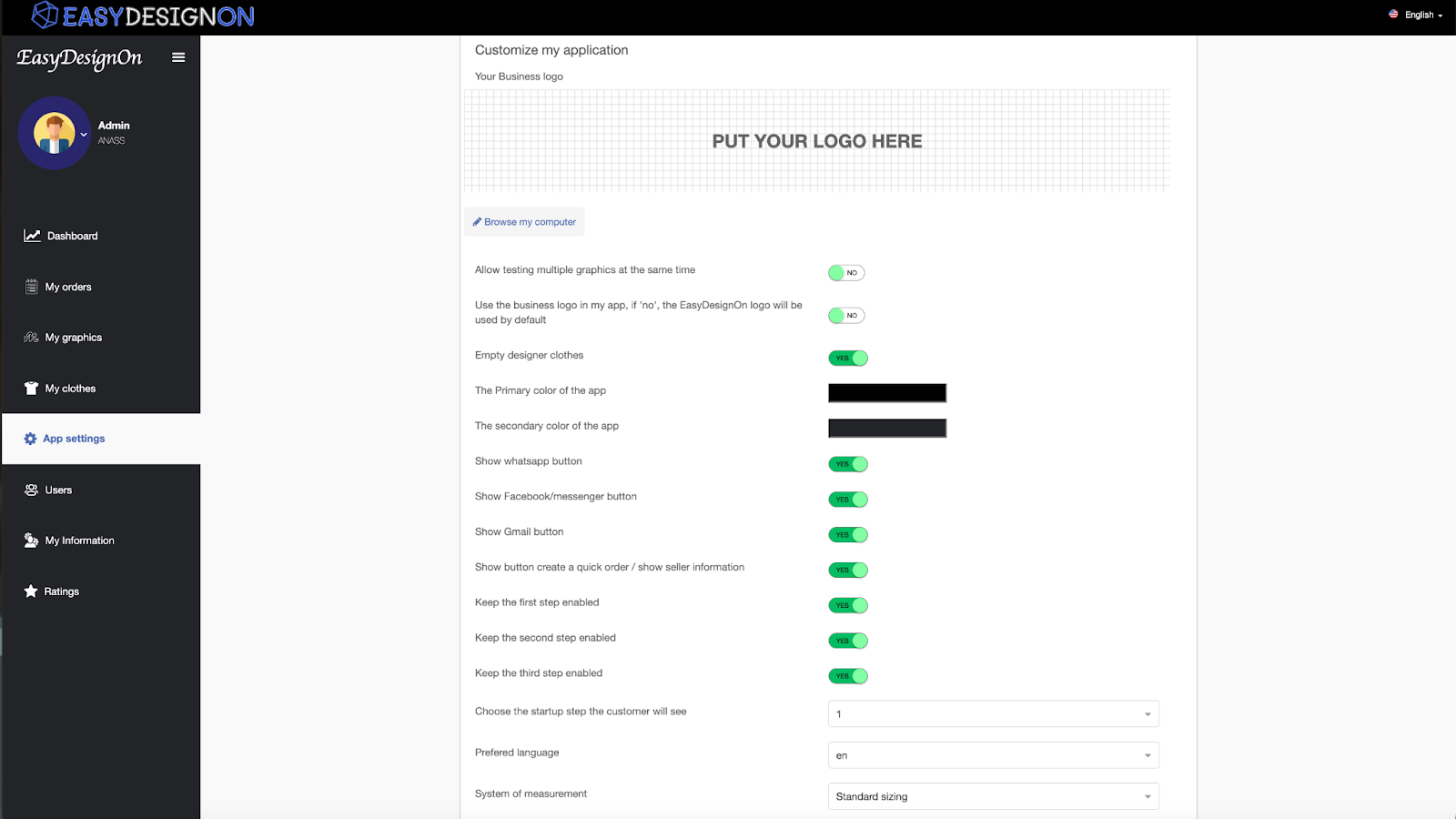
Task: Click the Admin profile avatar
Action: coord(54,133)
